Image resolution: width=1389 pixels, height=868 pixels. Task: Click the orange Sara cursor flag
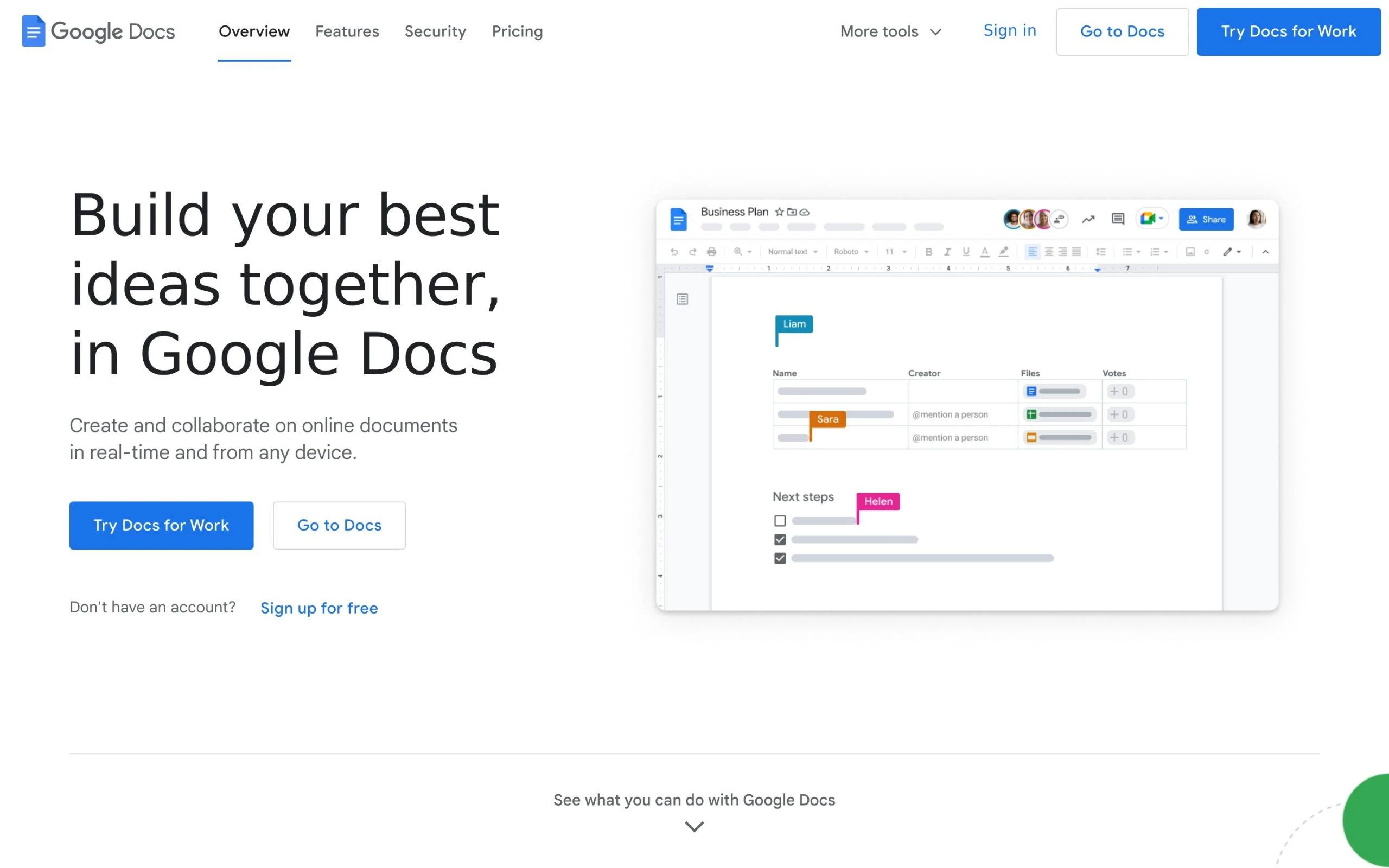[827, 419]
